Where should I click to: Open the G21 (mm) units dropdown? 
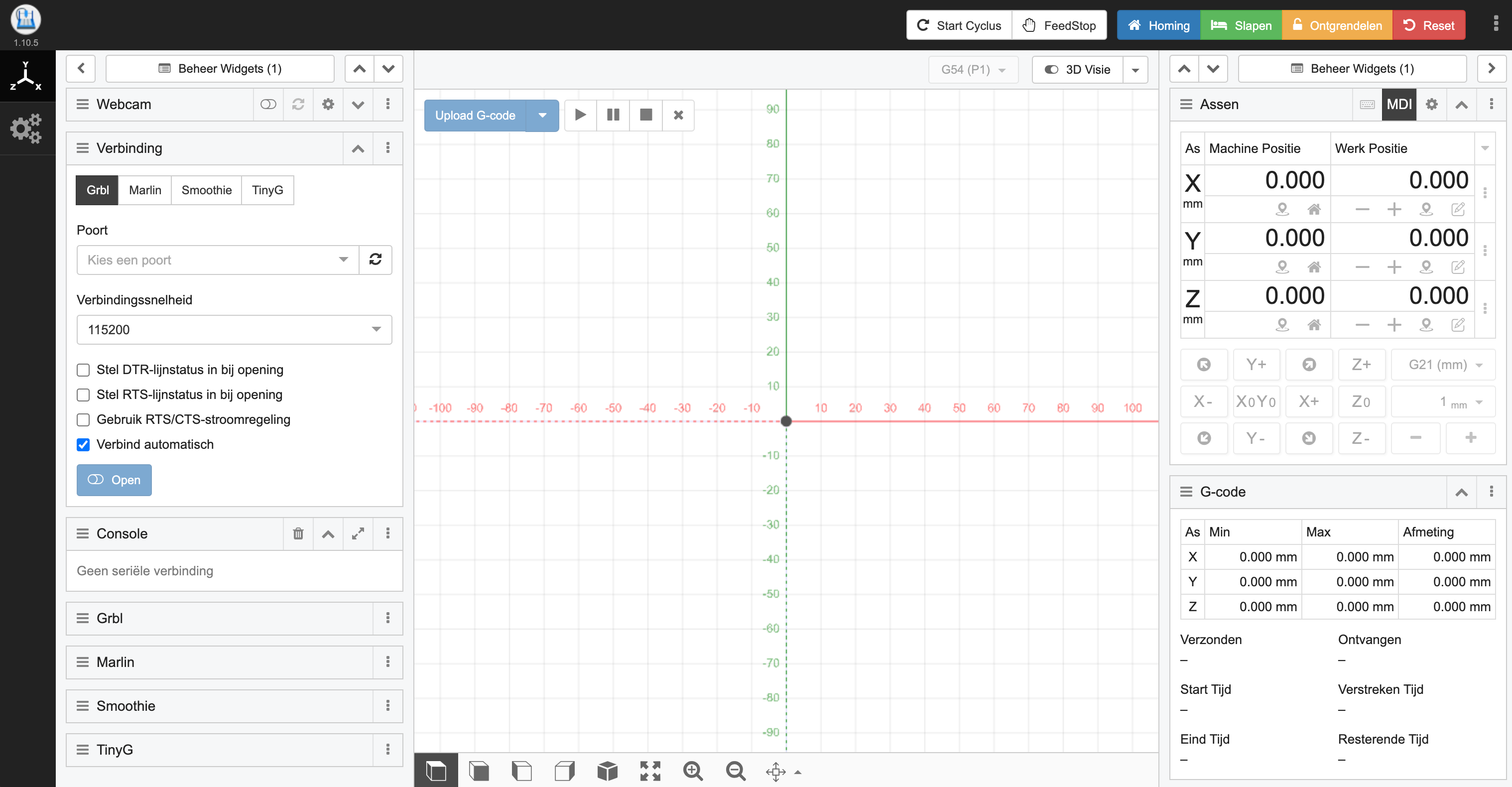click(1443, 365)
